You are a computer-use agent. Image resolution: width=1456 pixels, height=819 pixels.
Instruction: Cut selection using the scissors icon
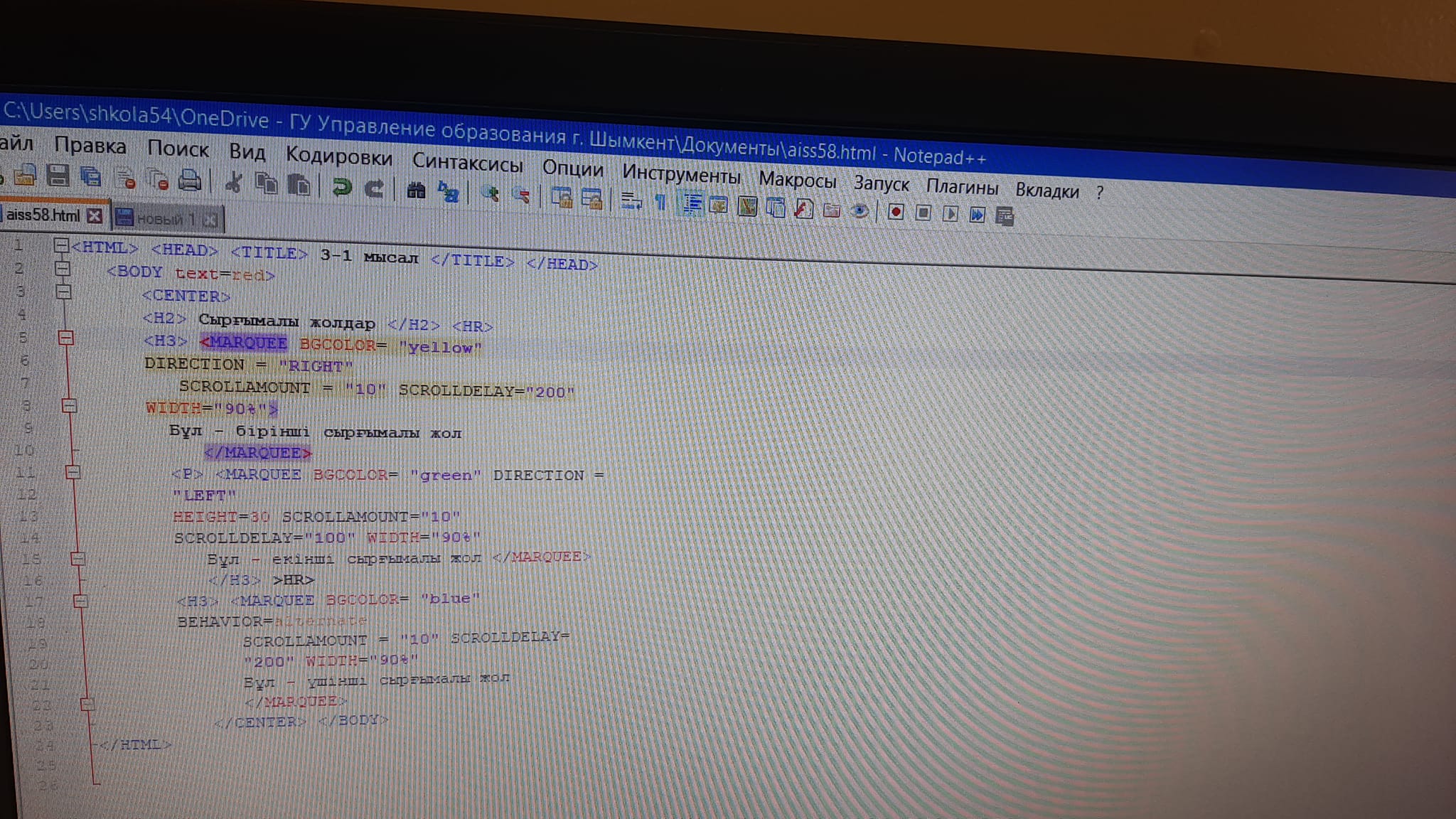pyautogui.click(x=232, y=182)
